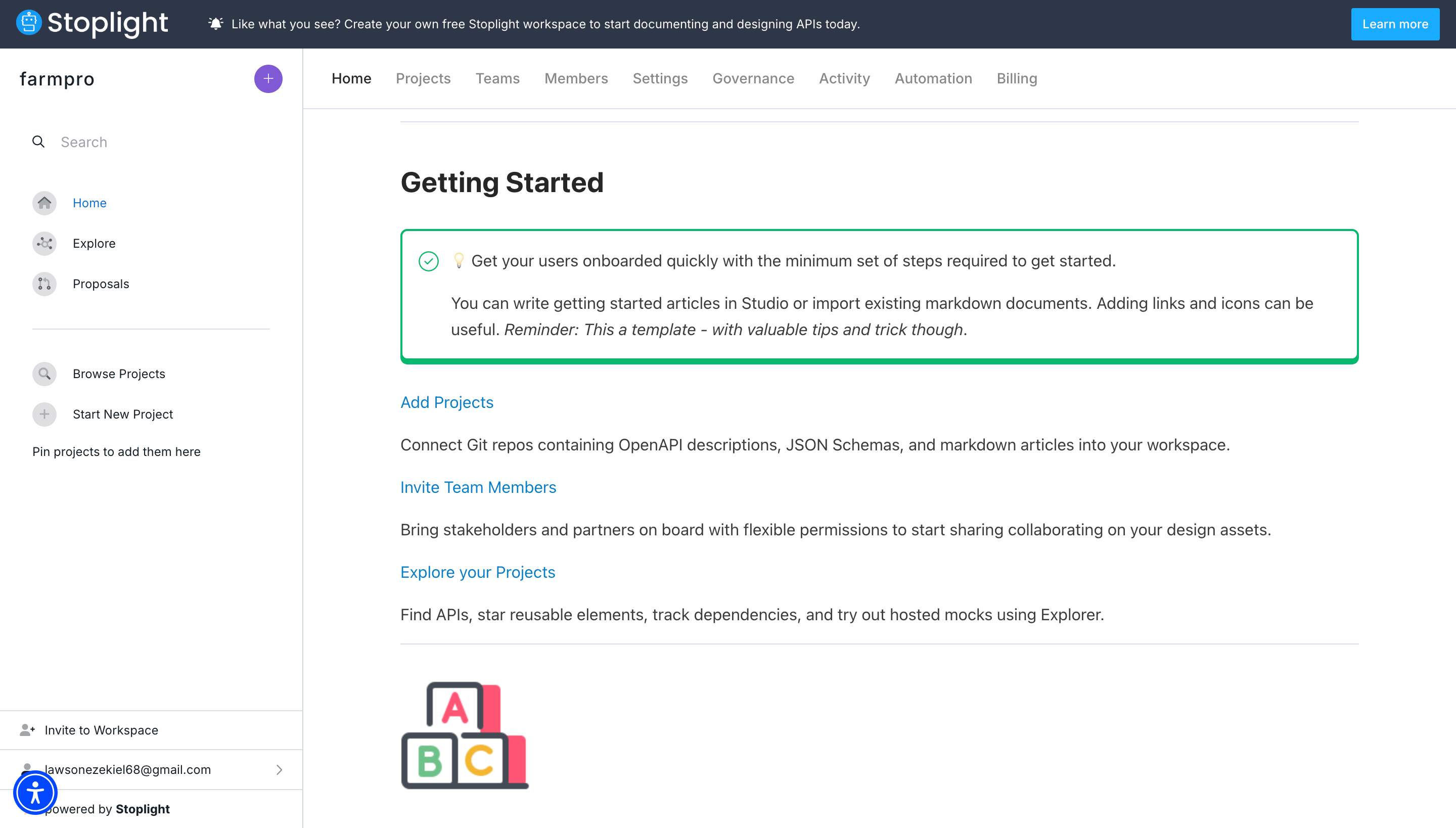Screen dimensions: 1456x828
Task: Select the Automation tab
Action: tap(933, 78)
